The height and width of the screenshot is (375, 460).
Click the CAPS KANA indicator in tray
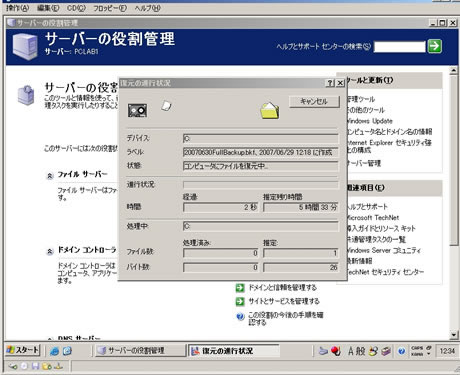[x=417, y=351]
